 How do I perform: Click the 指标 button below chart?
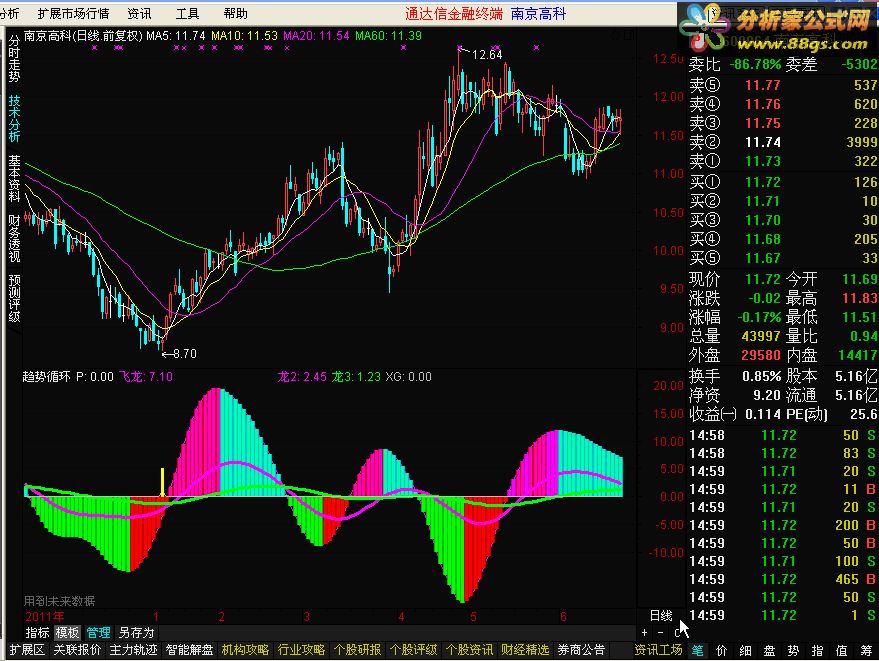[x=38, y=633]
